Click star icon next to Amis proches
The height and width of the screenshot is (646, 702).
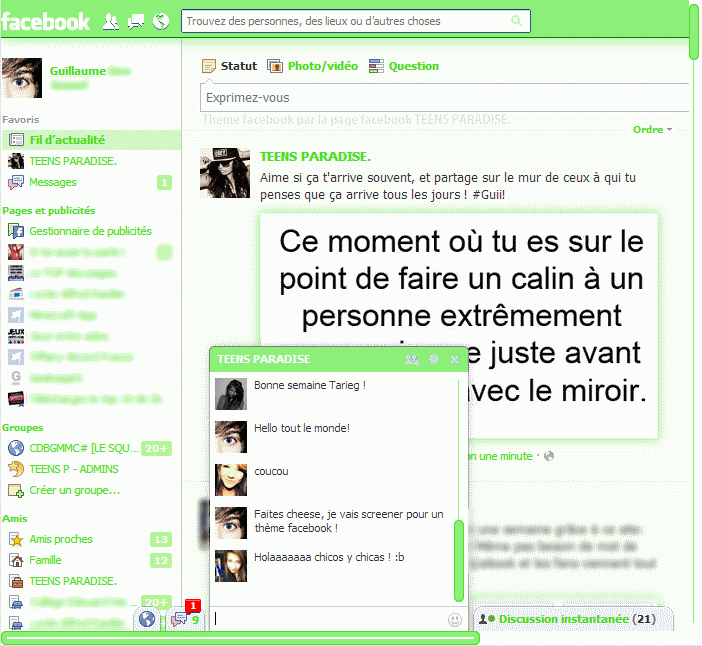(x=16, y=539)
